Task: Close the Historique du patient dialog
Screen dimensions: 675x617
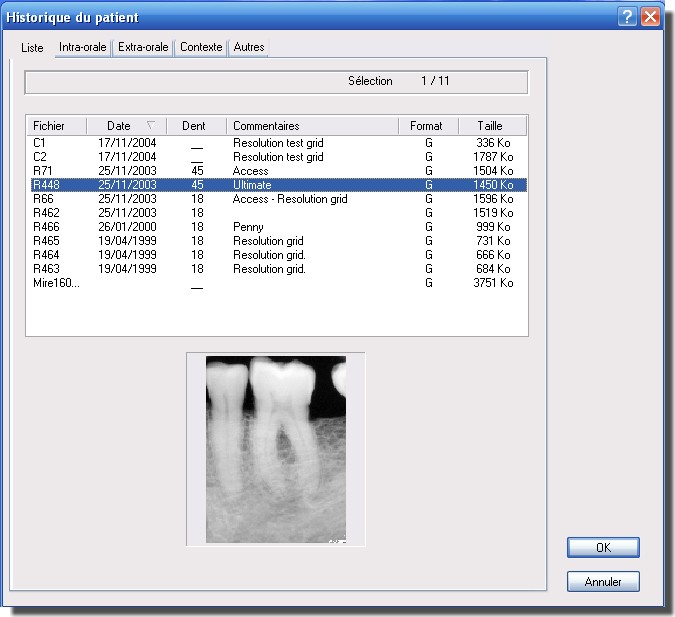Action: (649, 17)
